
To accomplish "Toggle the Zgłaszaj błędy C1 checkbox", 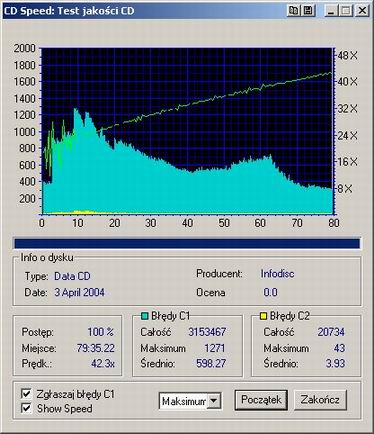I will coord(26,394).
